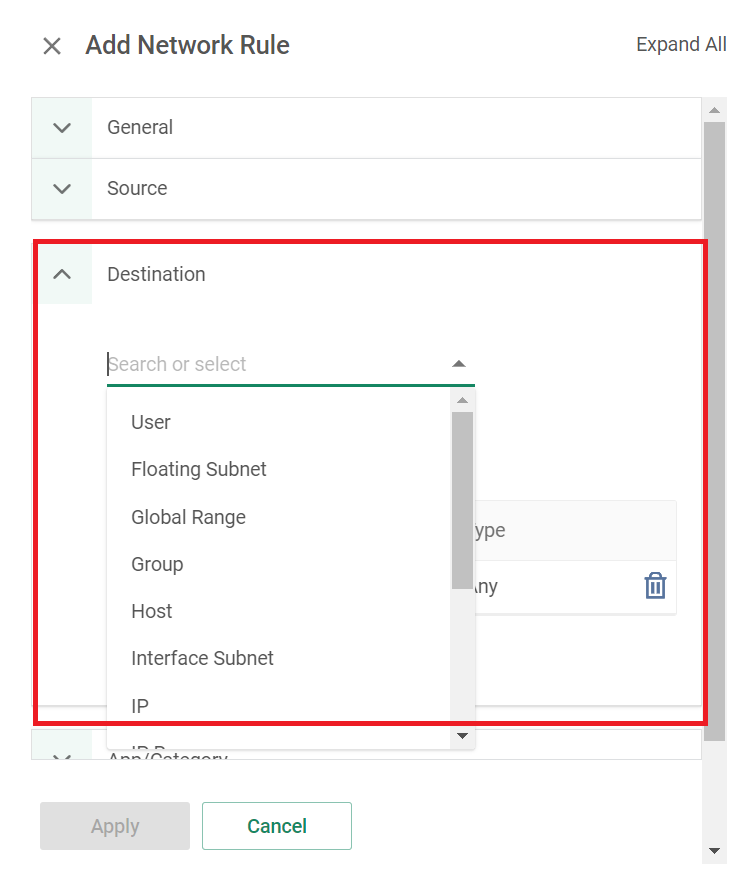Click dropdown list scroll down arrow
Screen dimensions: 736x874
(x=462, y=736)
